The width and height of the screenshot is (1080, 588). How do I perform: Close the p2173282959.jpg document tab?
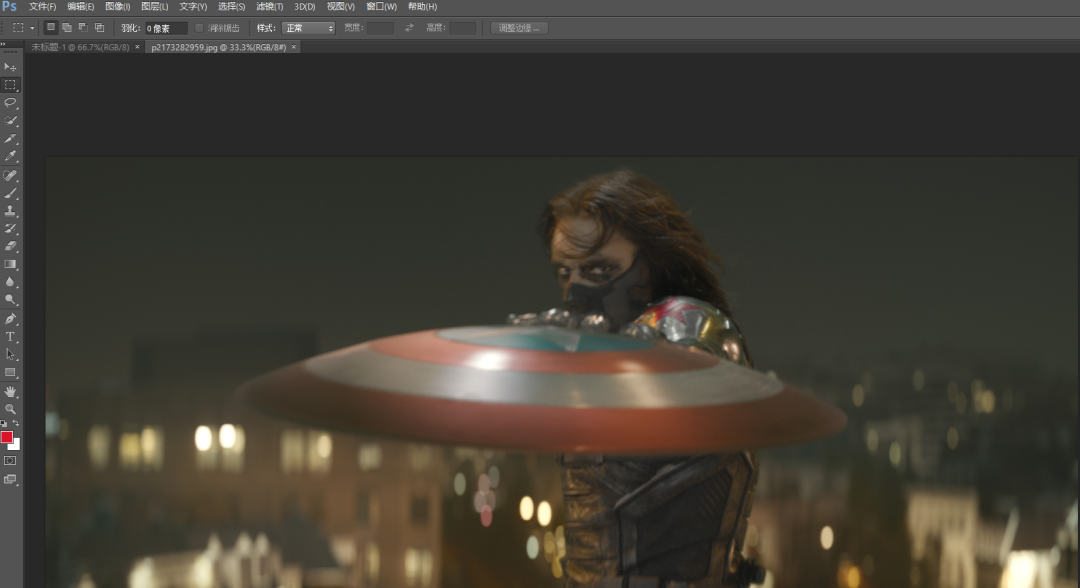pyautogui.click(x=294, y=47)
